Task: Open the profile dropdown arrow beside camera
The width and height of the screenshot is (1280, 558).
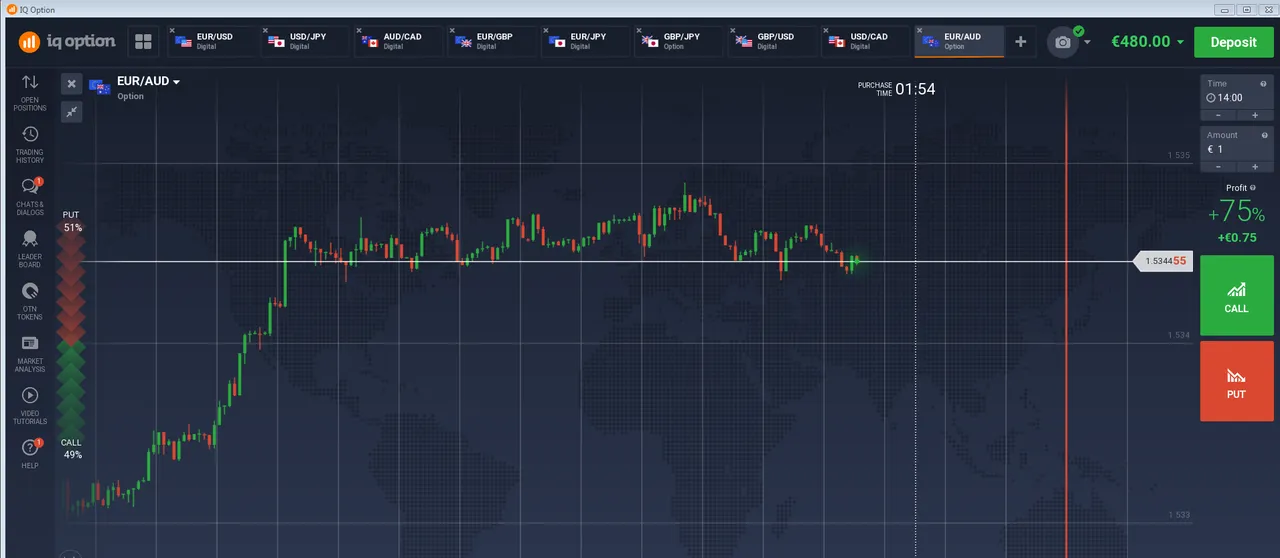Action: tap(1087, 43)
